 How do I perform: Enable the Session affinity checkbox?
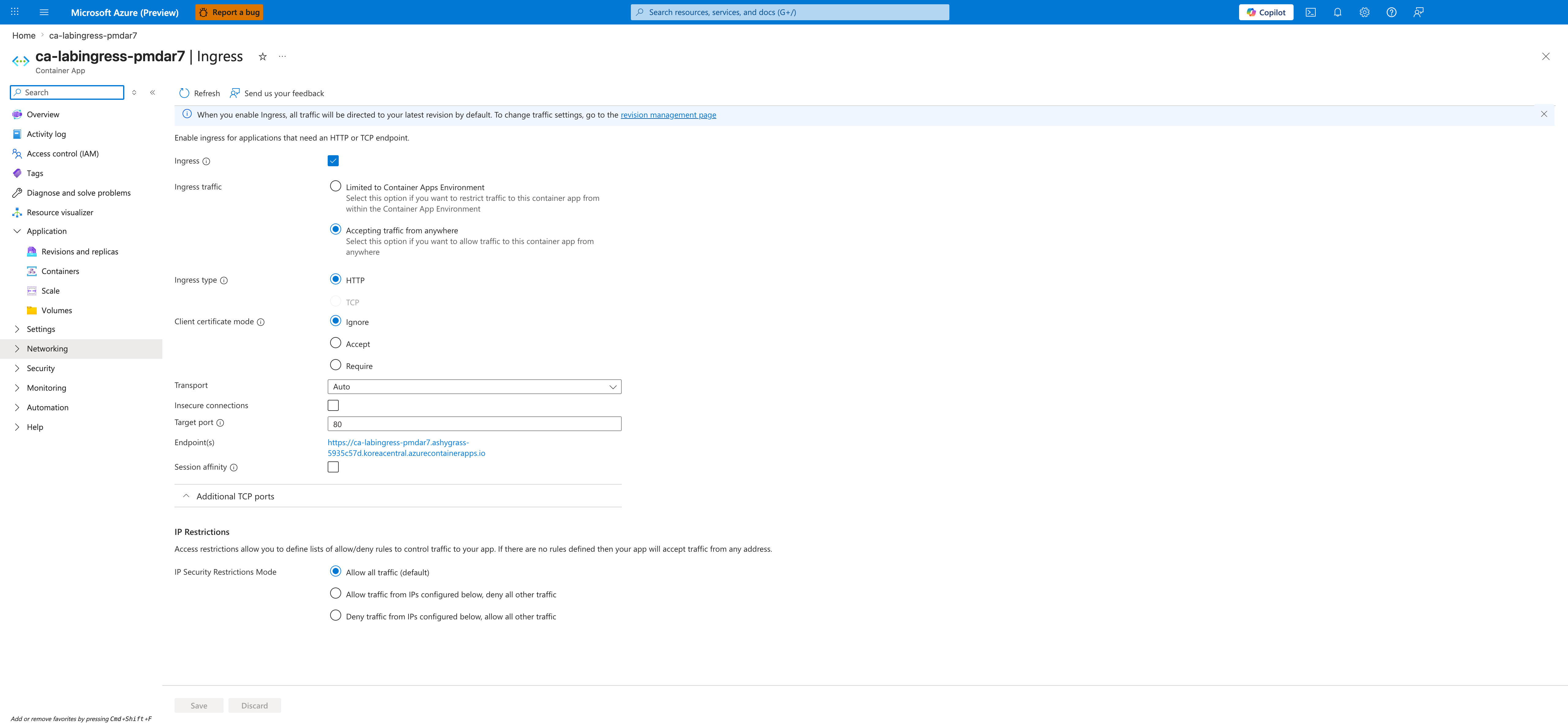333,467
